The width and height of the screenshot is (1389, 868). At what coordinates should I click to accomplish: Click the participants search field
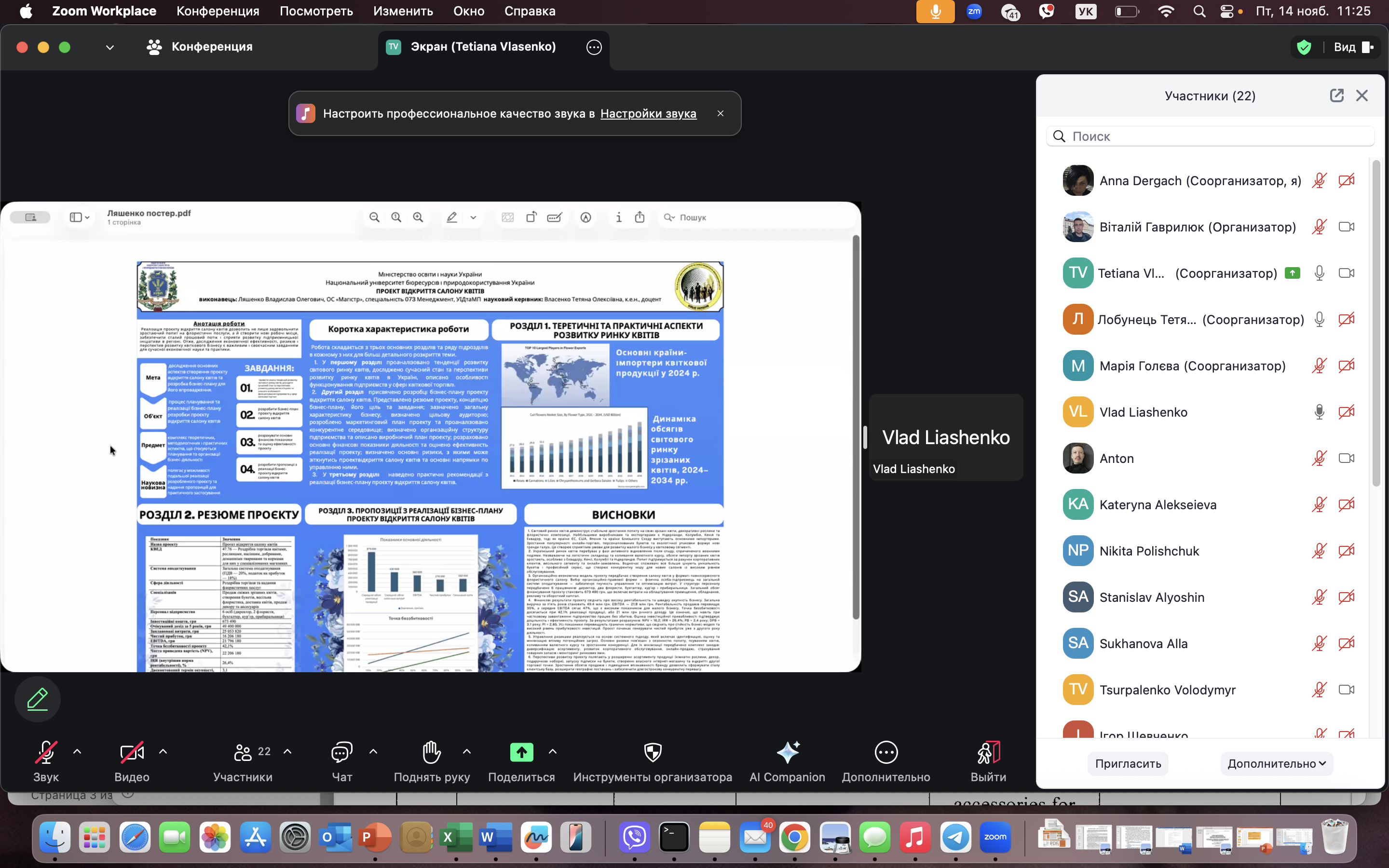[x=1211, y=136]
